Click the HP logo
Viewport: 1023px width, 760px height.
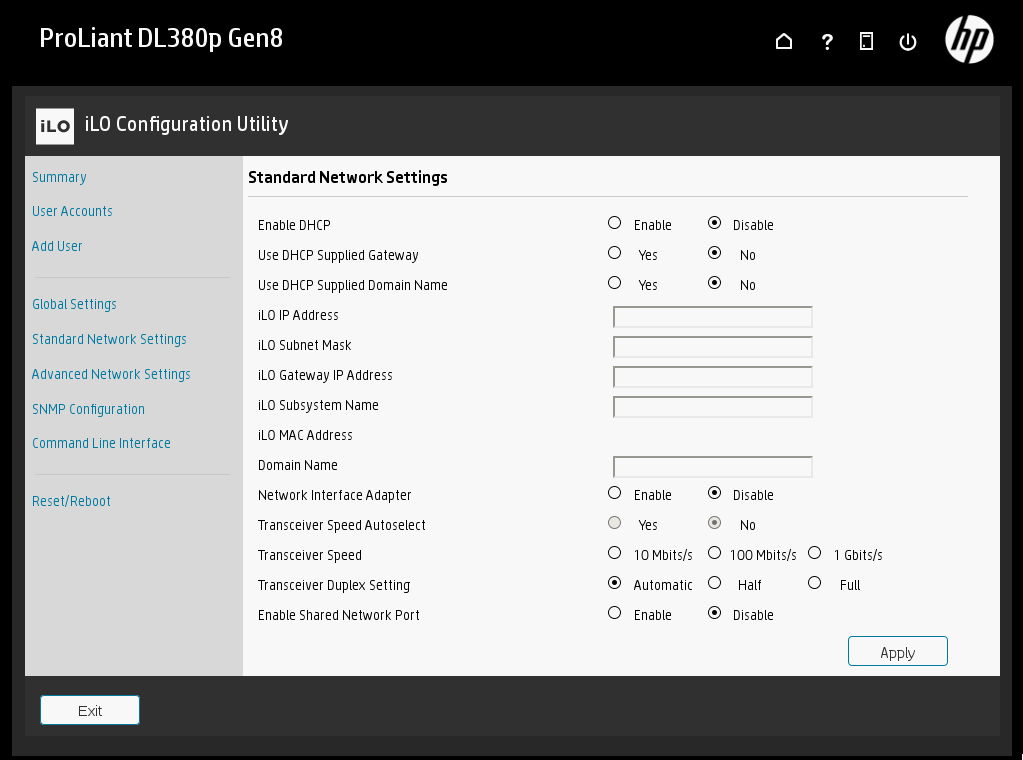tap(969, 39)
